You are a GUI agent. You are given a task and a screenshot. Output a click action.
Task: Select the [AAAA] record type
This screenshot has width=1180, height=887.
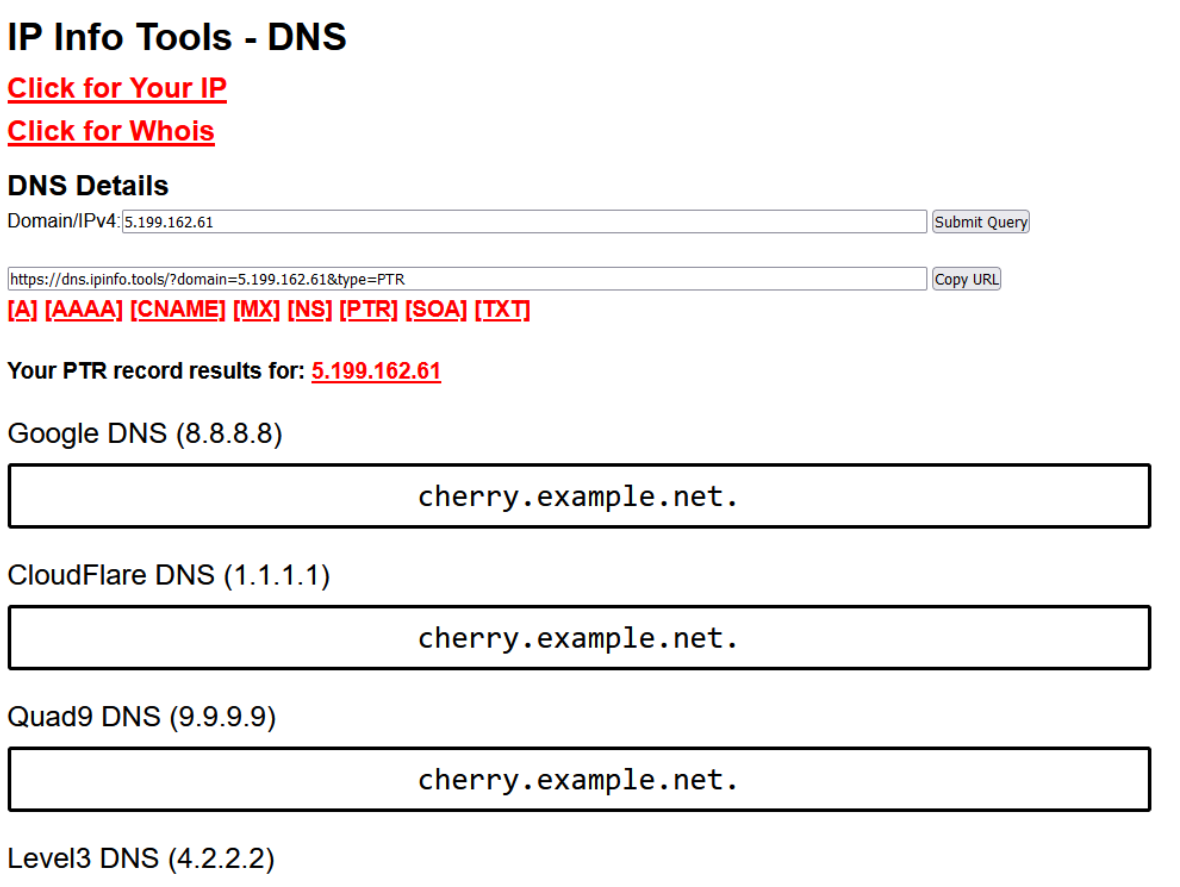(84, 310)
